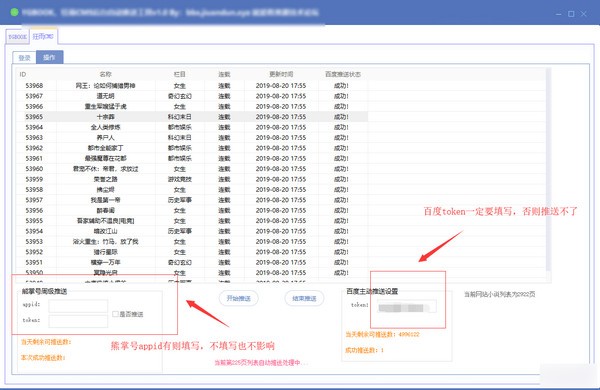
Task: Minimize the window
Action: pyautogui.click(x=559, y=14)
